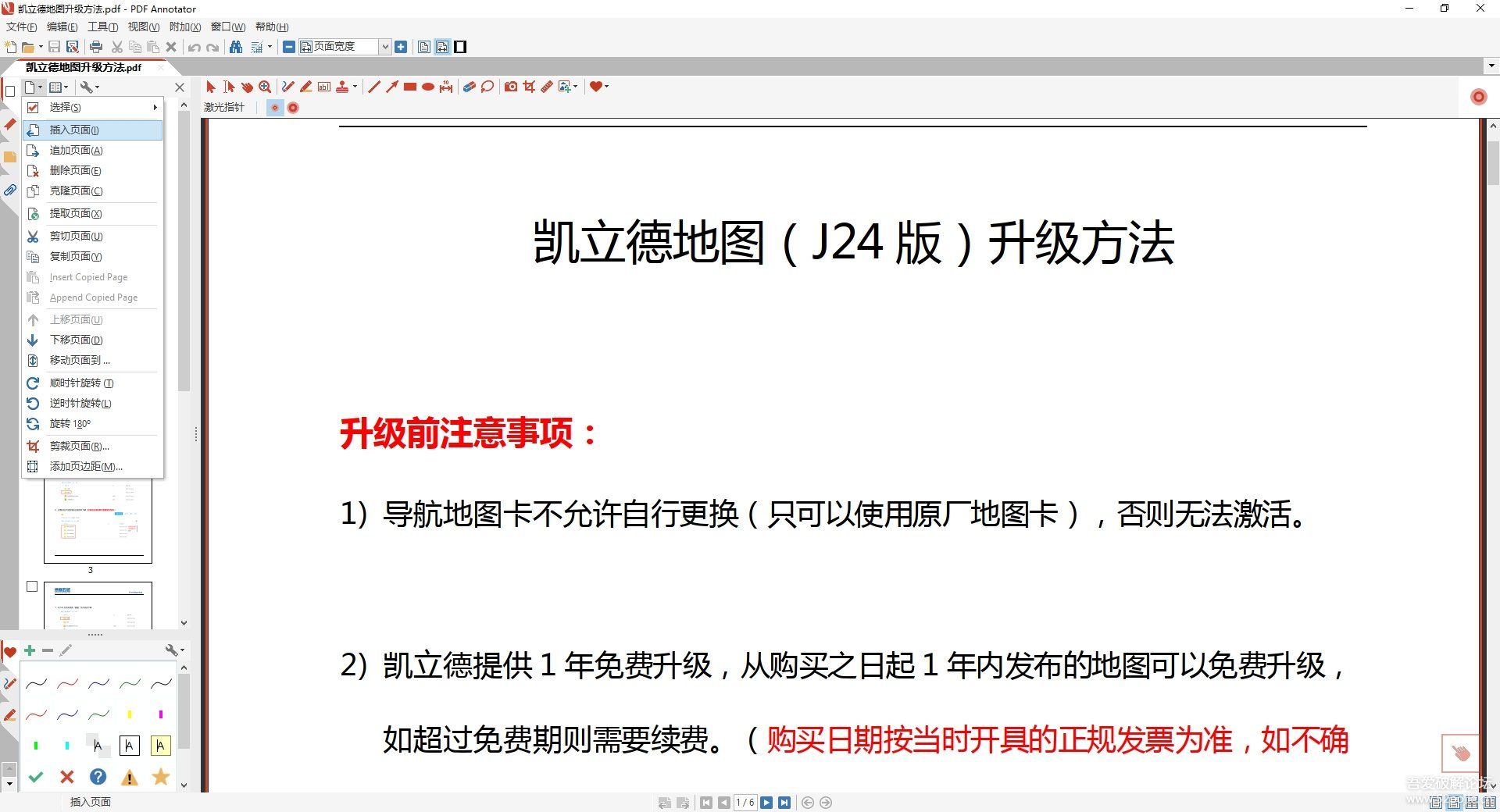
Task: Select the Highlighter tool
Action: point(306,87)
